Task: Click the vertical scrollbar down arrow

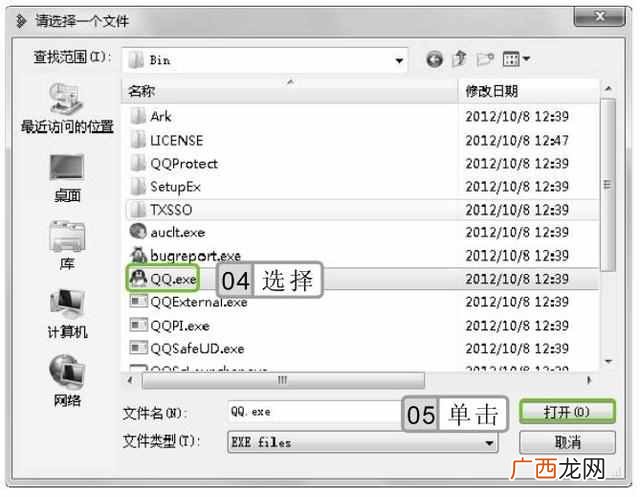Action: (608, 362)
